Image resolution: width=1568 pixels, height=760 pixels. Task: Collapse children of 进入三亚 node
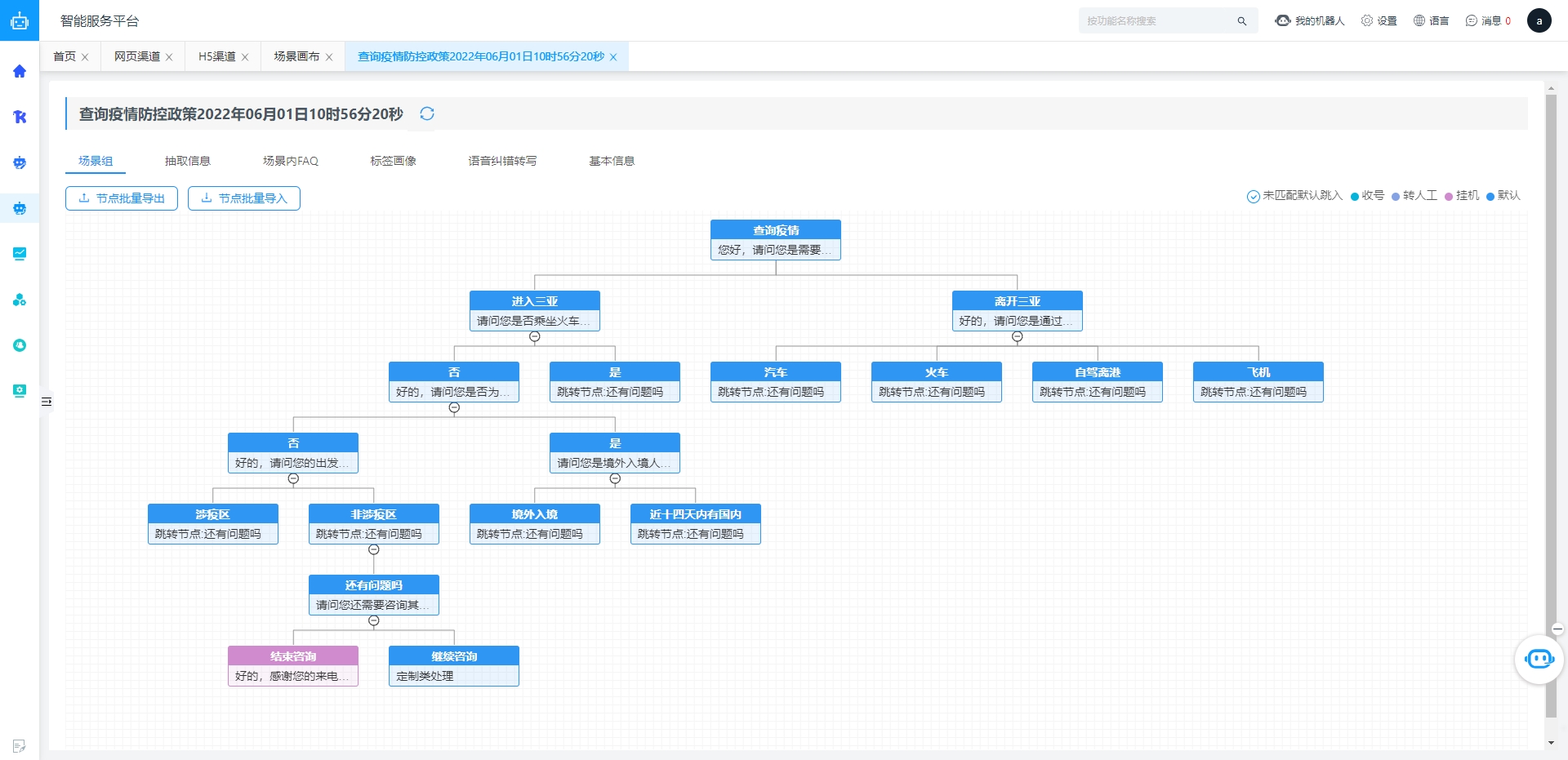[x=535, y=336]
